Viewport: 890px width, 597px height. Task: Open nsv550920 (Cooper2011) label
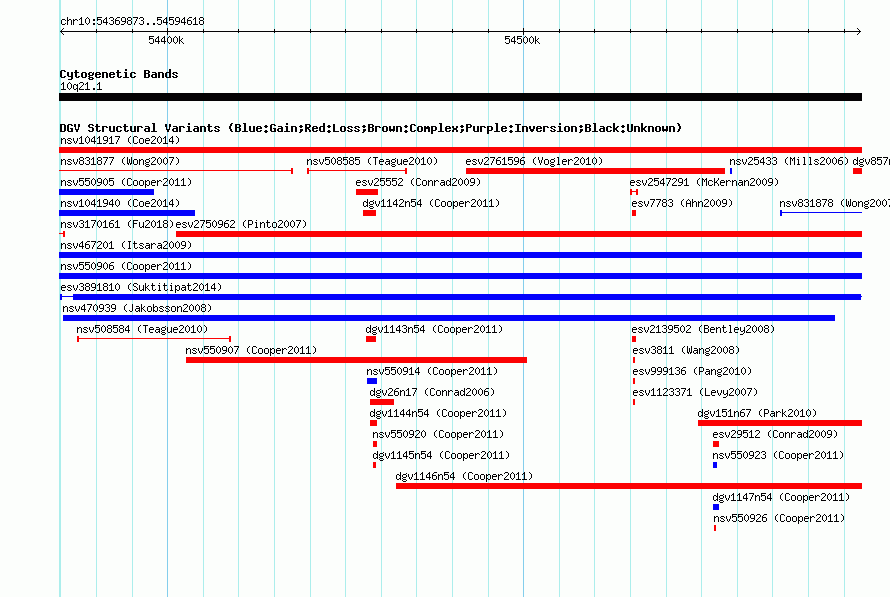438,434
